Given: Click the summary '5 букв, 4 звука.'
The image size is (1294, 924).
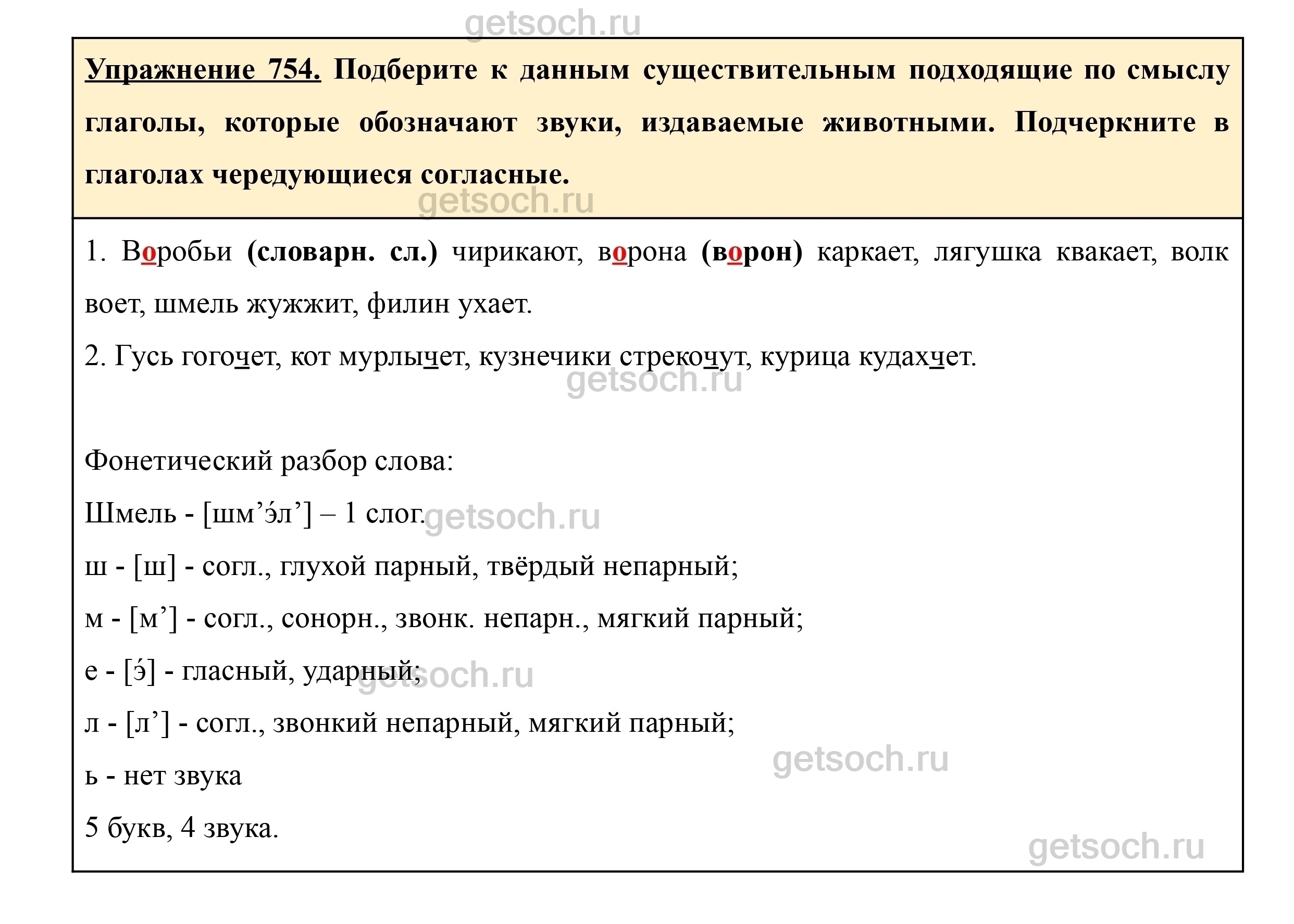Looking at the screenshot, I should coord(181,828).
